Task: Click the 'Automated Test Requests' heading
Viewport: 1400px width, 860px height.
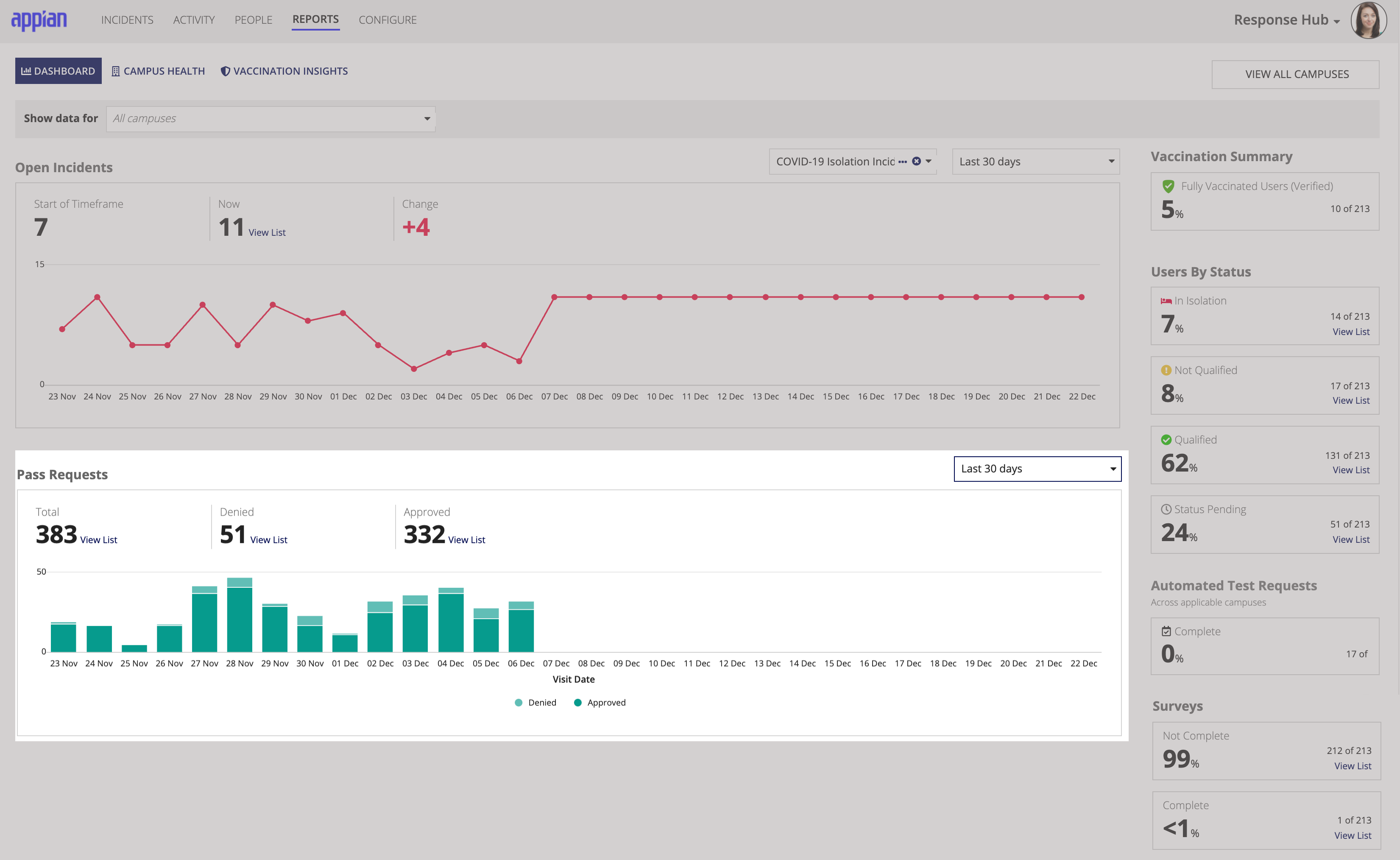Action: coord(1233,585)
